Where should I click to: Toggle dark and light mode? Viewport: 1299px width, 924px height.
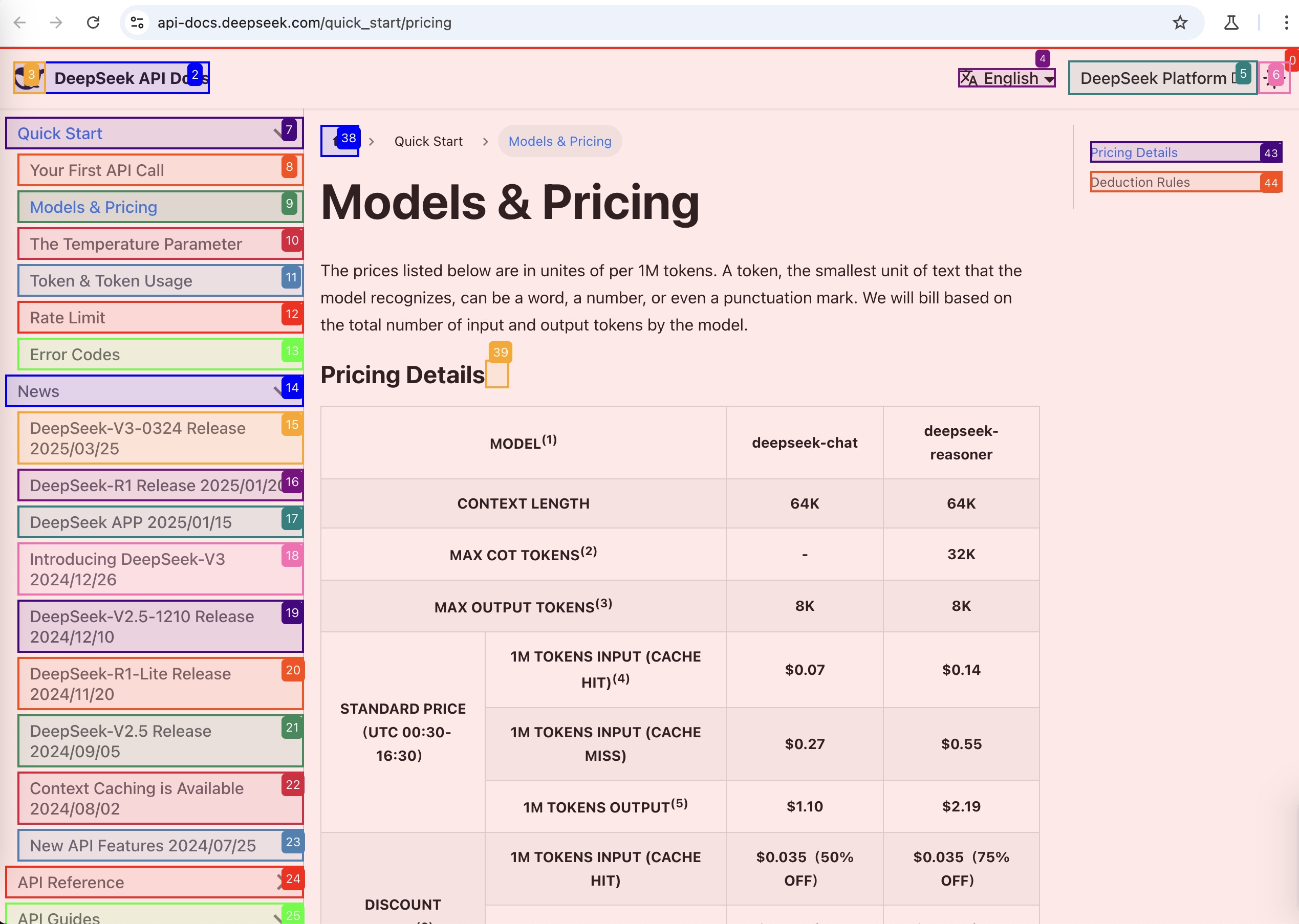pos(1274,78)
